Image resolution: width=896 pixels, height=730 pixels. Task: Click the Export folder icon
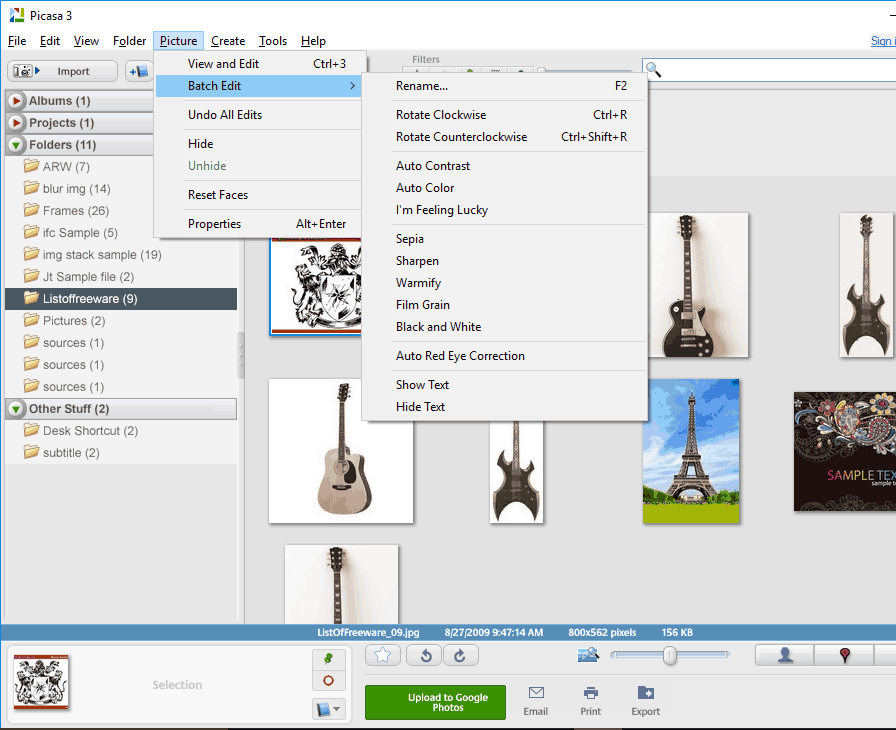pos(646,693)
